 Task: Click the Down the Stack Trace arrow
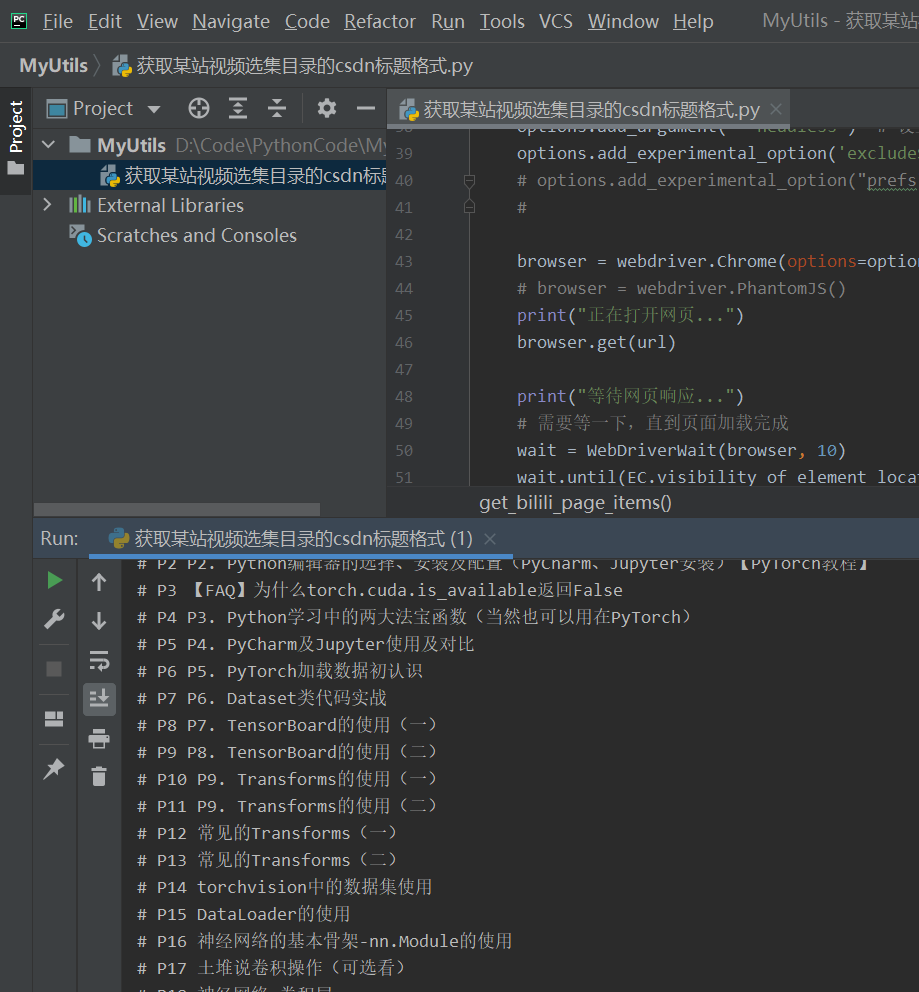pos(99,621)
